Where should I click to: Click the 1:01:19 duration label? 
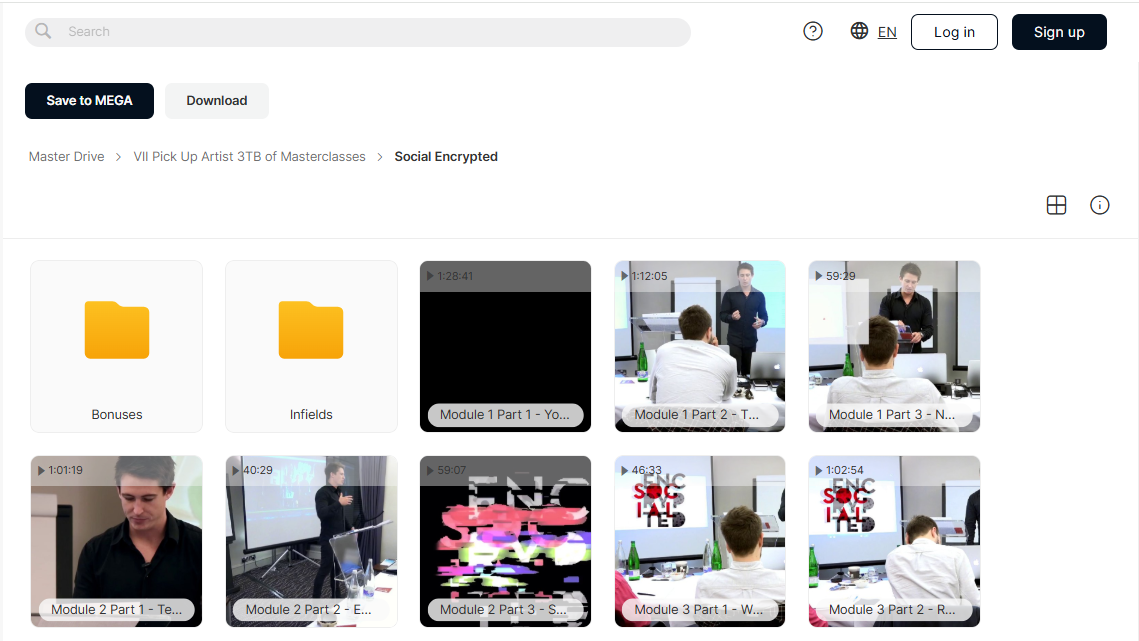click(65, 470)
